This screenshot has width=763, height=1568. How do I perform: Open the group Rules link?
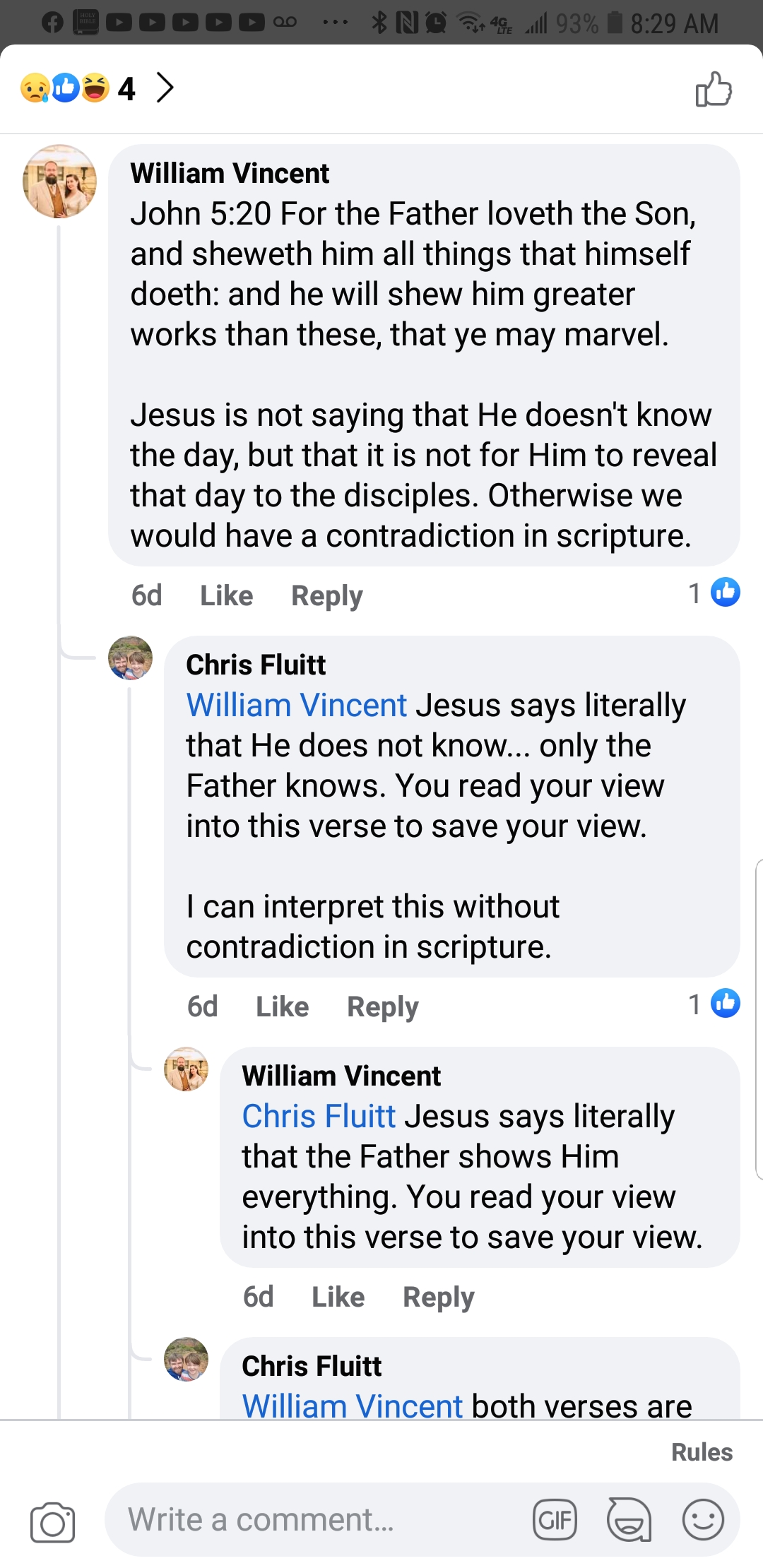[x=702, y=1452]
